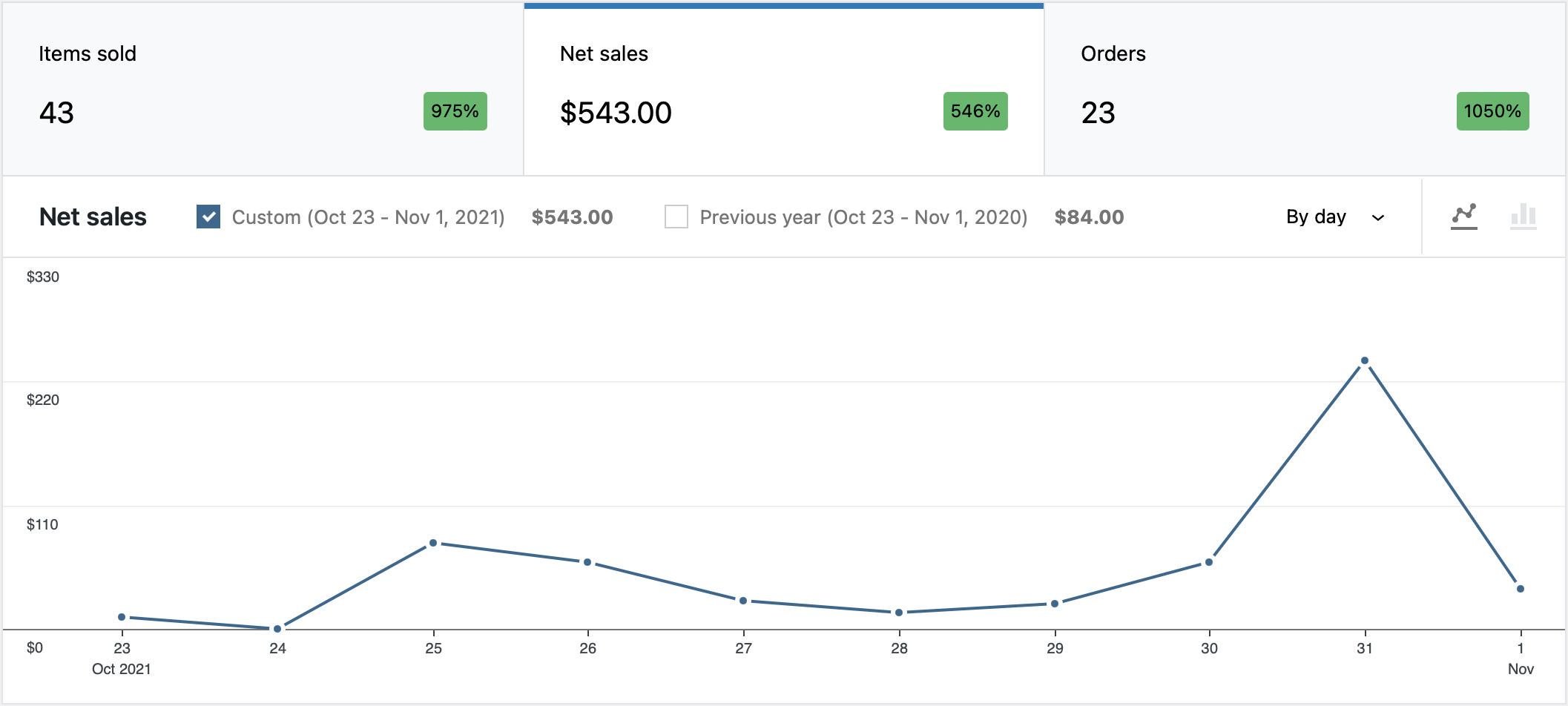Enable the Previous year comparison checkbox

point(676,217)
